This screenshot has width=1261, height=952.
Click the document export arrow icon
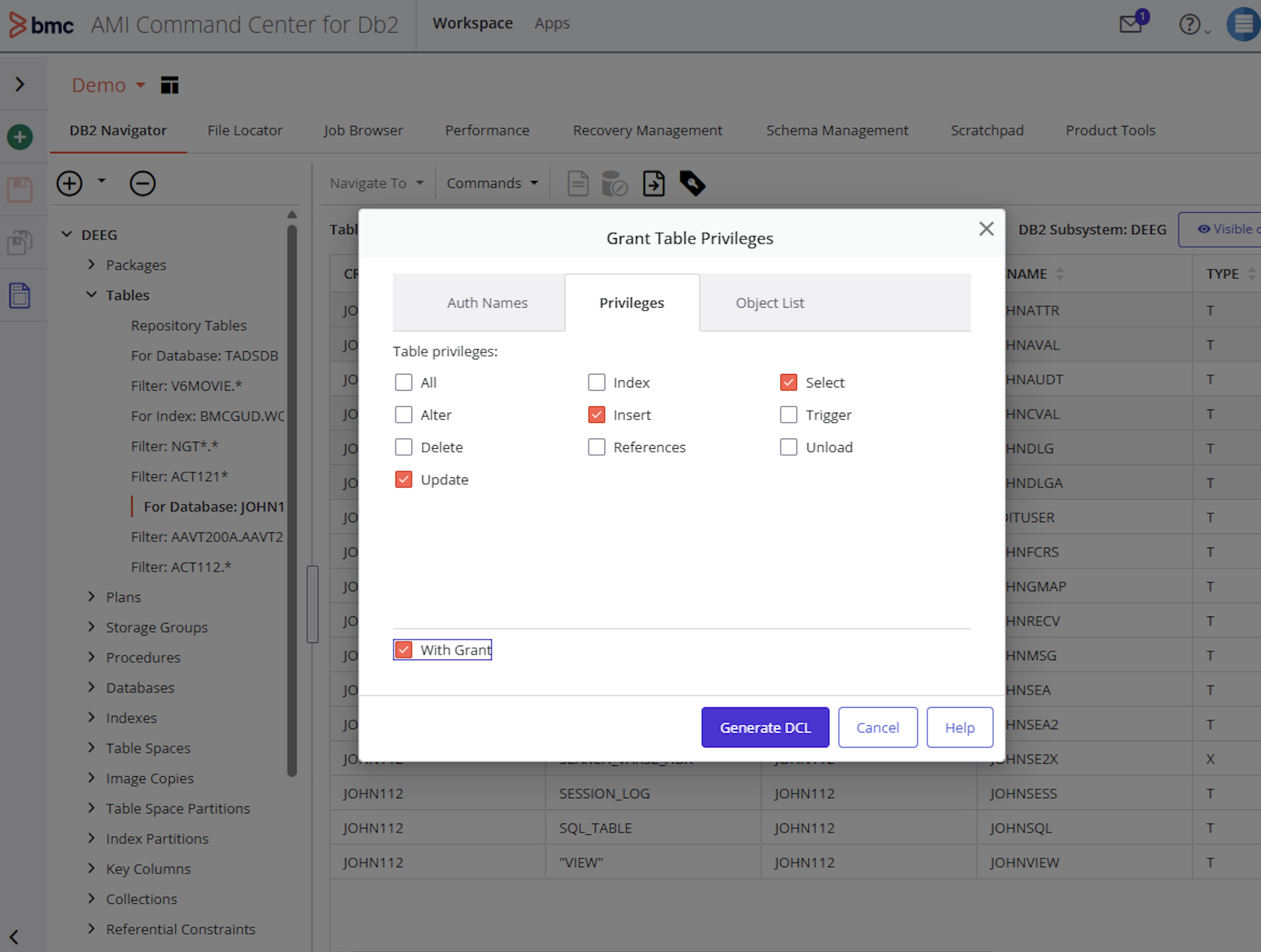tap(653, 184)
